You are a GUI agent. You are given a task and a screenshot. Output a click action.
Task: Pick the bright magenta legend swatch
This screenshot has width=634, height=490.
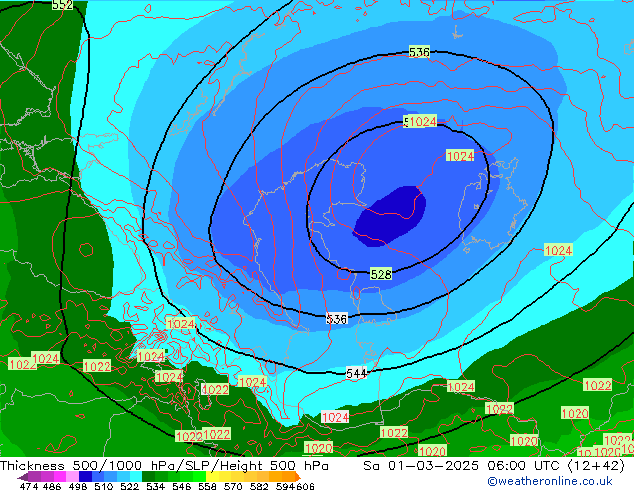click(x=60, y=476)
